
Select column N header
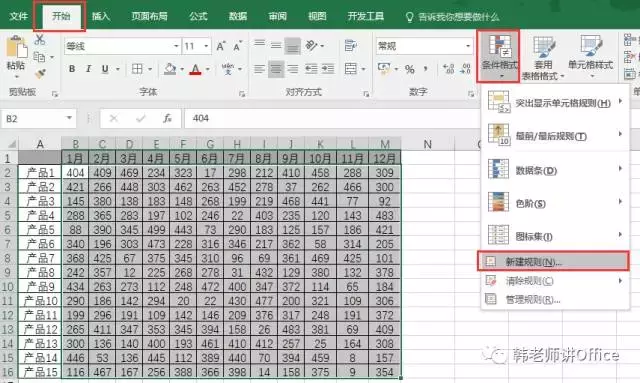pyautogui.click(x=427, y=144)
